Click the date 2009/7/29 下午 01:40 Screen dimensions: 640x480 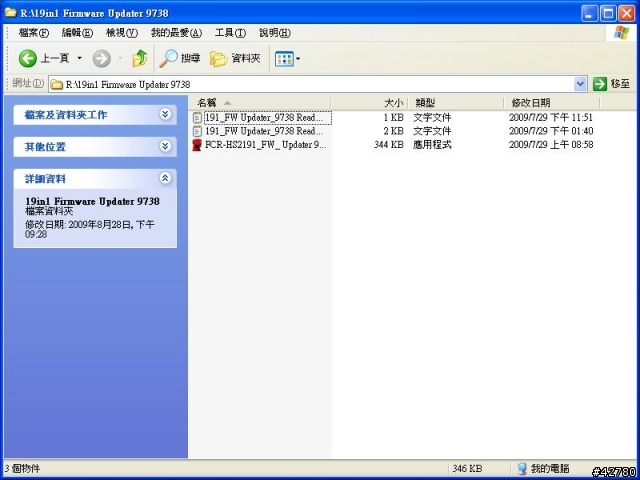coord(551,131)
